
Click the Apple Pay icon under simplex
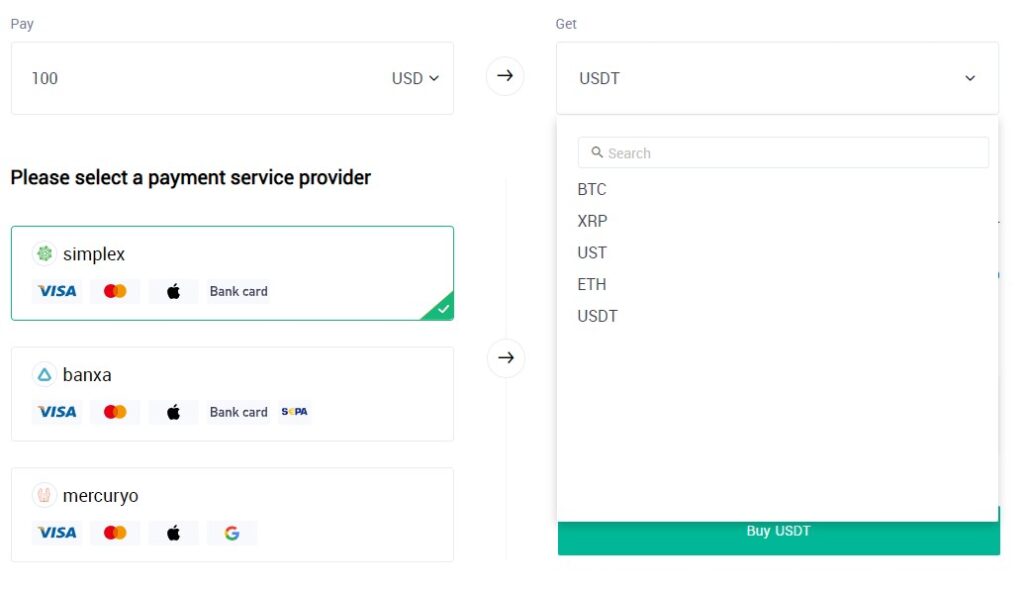[173, 291]
